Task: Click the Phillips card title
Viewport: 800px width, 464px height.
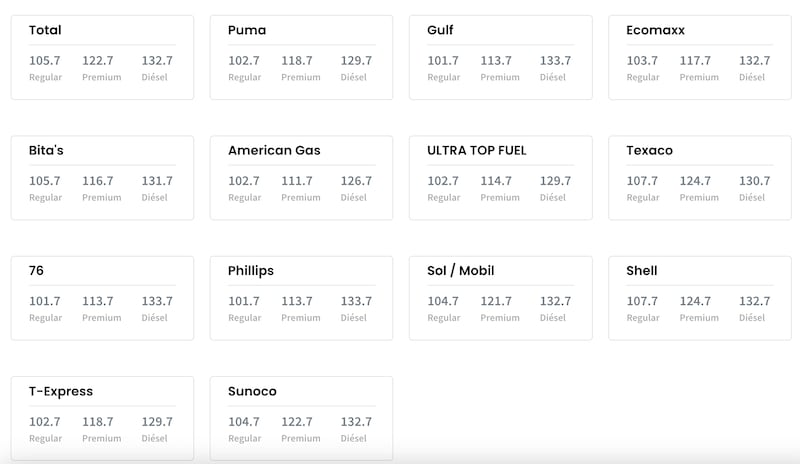Action: point(250,271)
